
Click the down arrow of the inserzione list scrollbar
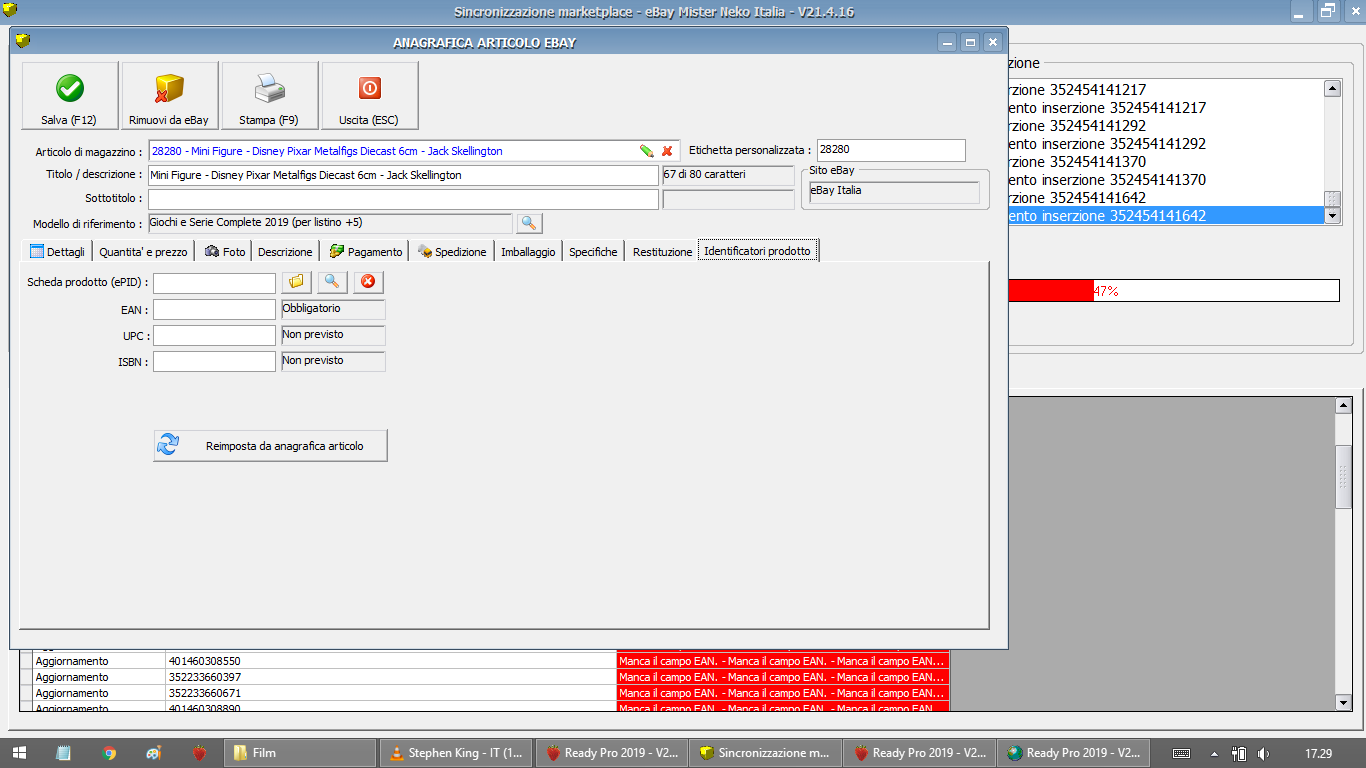tap(1332, 215)
